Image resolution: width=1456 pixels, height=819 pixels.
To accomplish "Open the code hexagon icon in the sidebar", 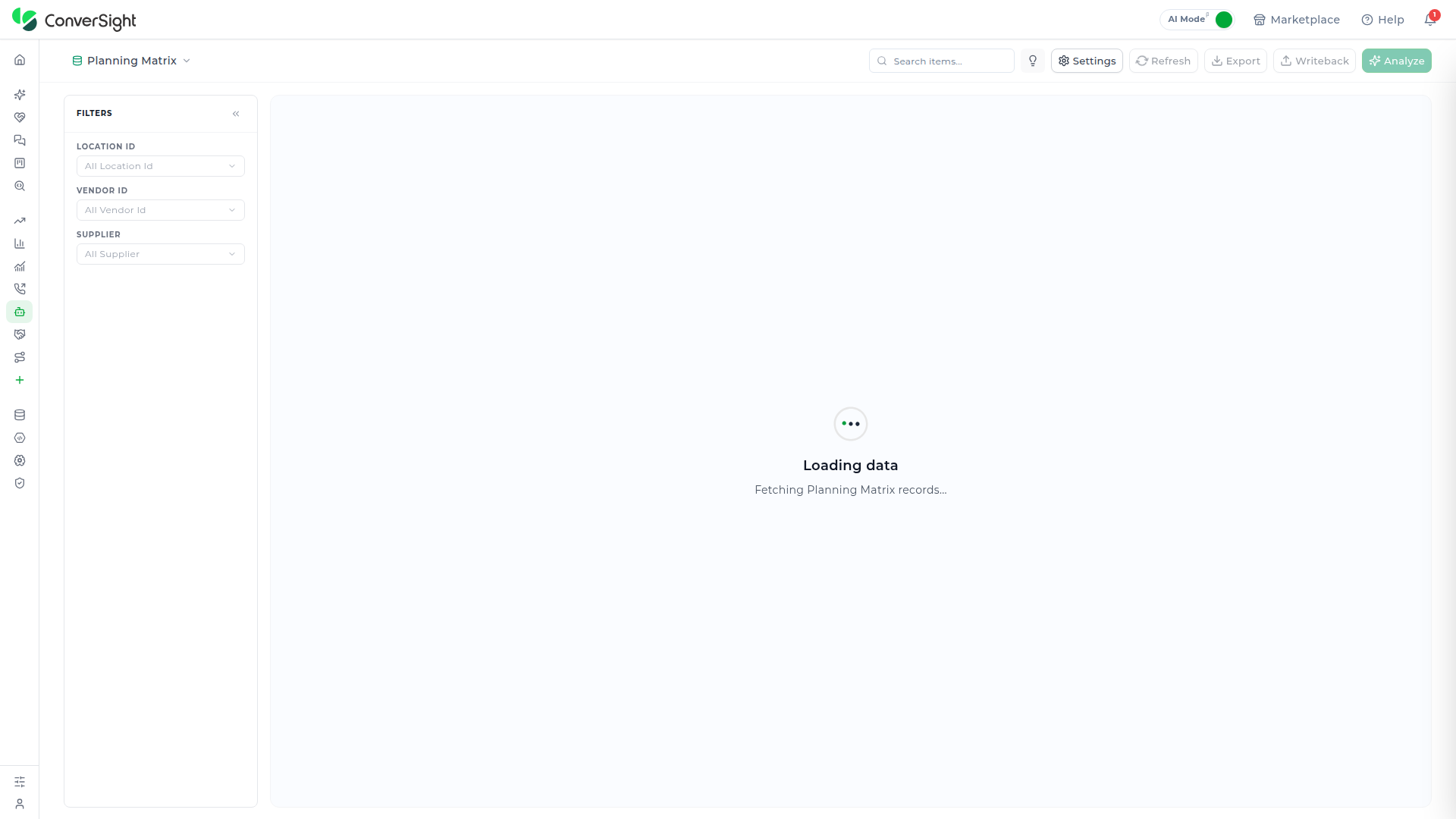I will pyautogui.click(x=20, y=438).
